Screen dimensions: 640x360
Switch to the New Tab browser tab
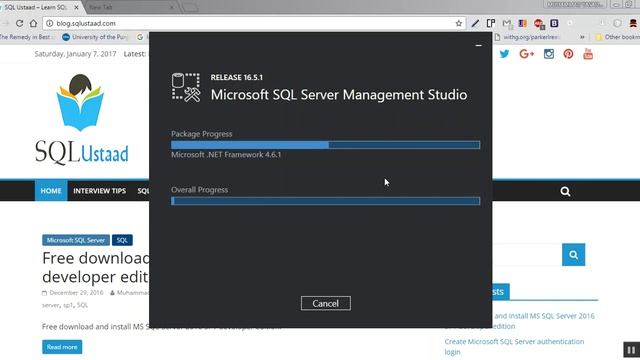click(129, 7)
